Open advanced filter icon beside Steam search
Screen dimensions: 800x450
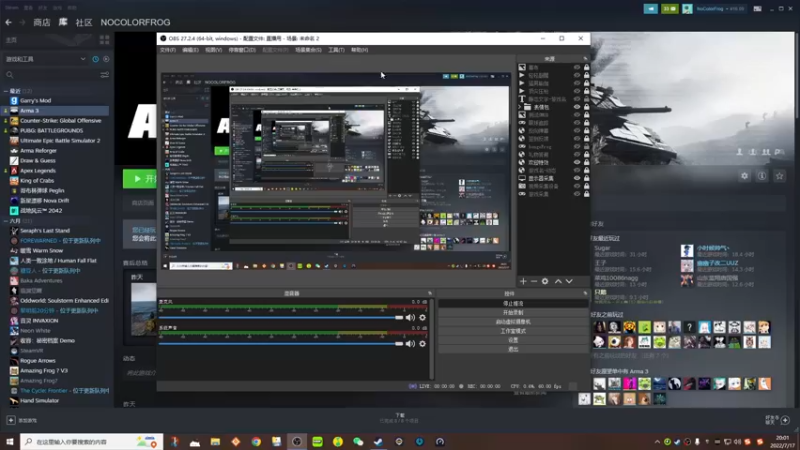(x=105, y=75)
